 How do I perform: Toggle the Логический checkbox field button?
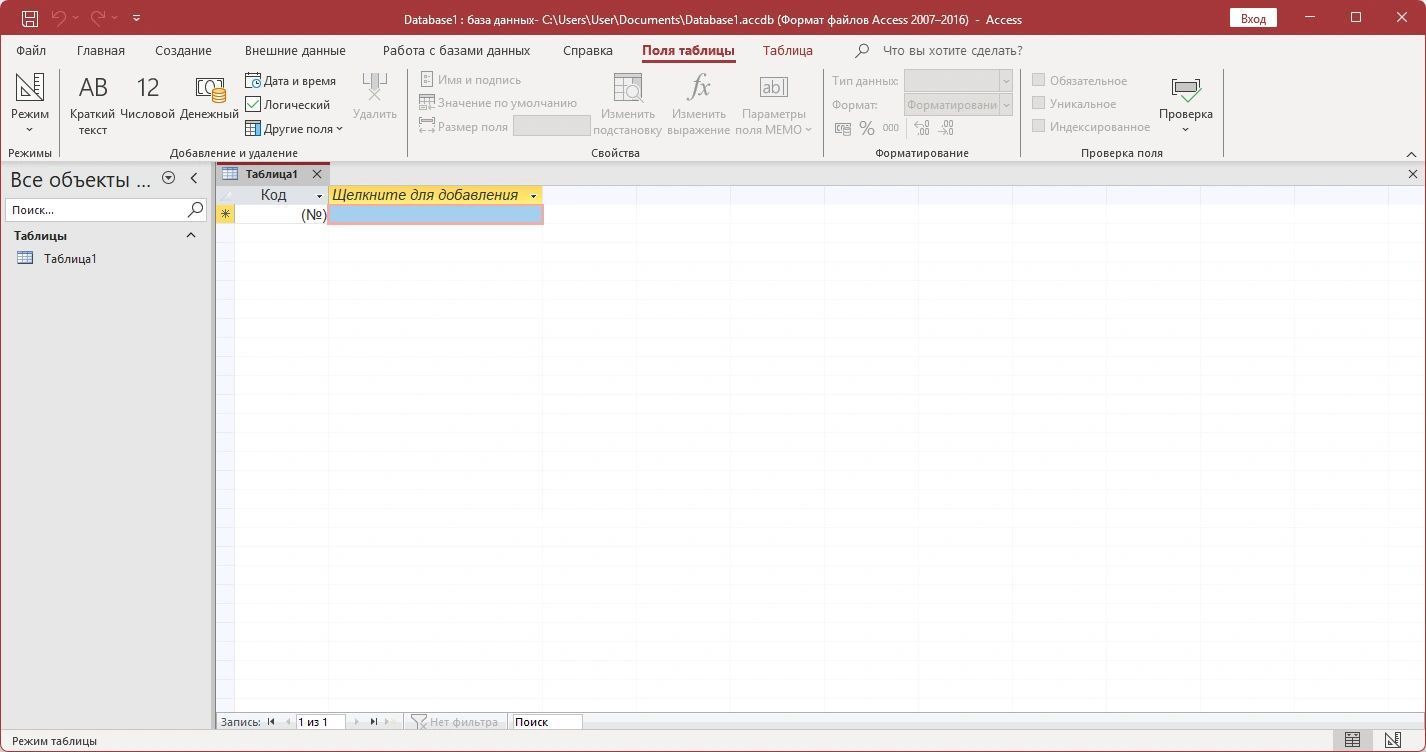288,104
